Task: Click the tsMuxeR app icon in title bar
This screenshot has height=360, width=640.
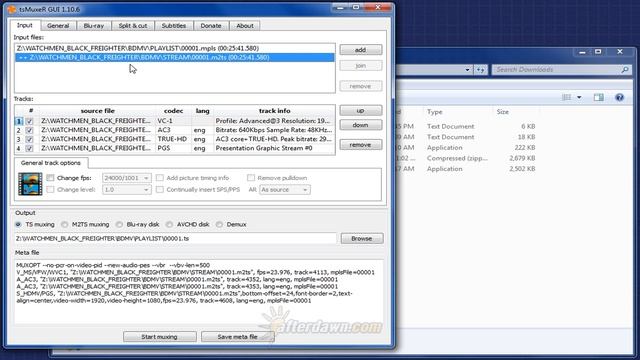Action: tap(11, 9)
